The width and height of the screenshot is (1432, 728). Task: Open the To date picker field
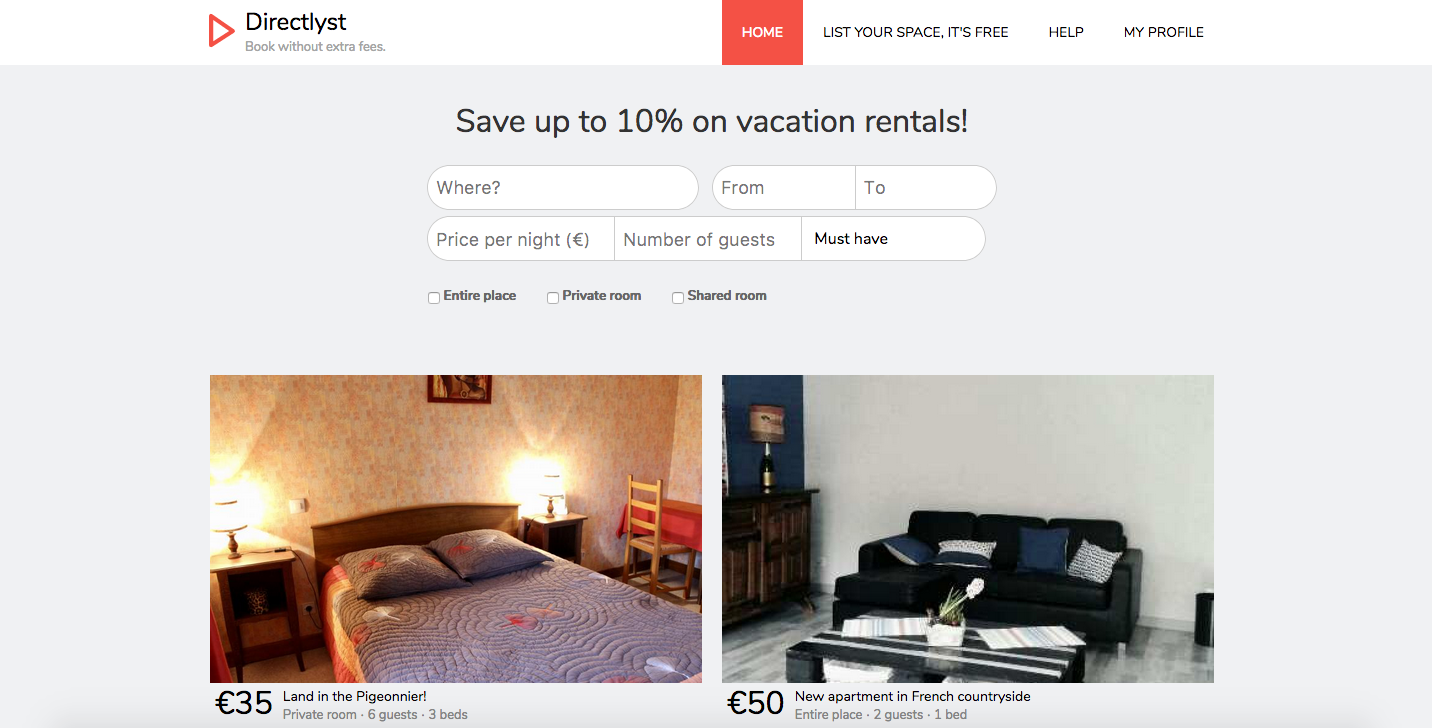(926, 188)
